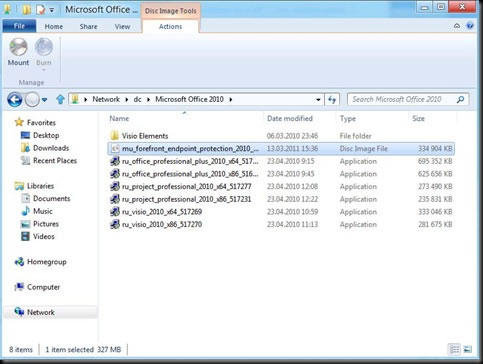This screenshot has height=364, width=483.
Task: Sort by the Size column header
Action: (x=418, y=119)
